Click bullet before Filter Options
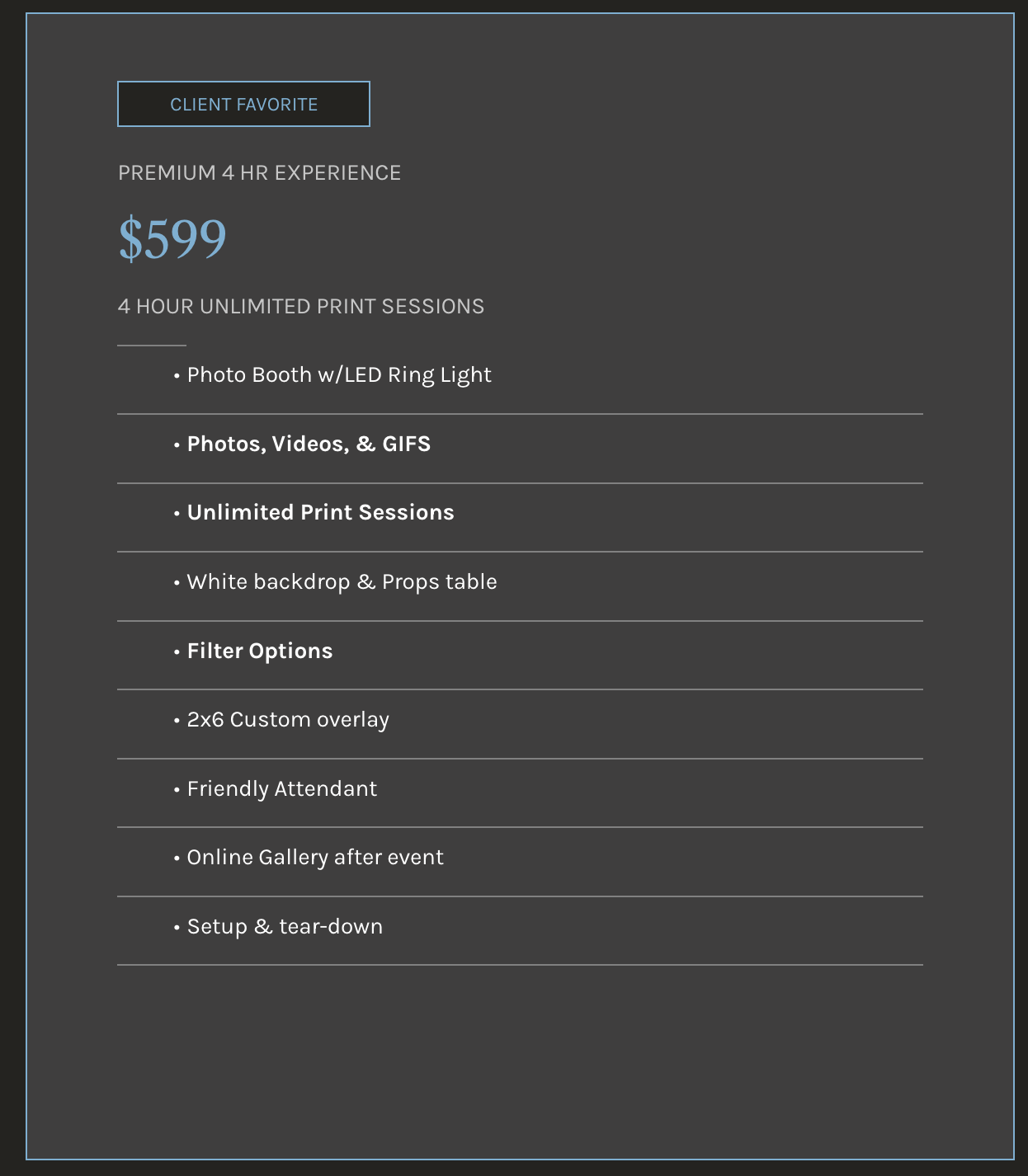The image size is (1028, 1176). point(177,652)
